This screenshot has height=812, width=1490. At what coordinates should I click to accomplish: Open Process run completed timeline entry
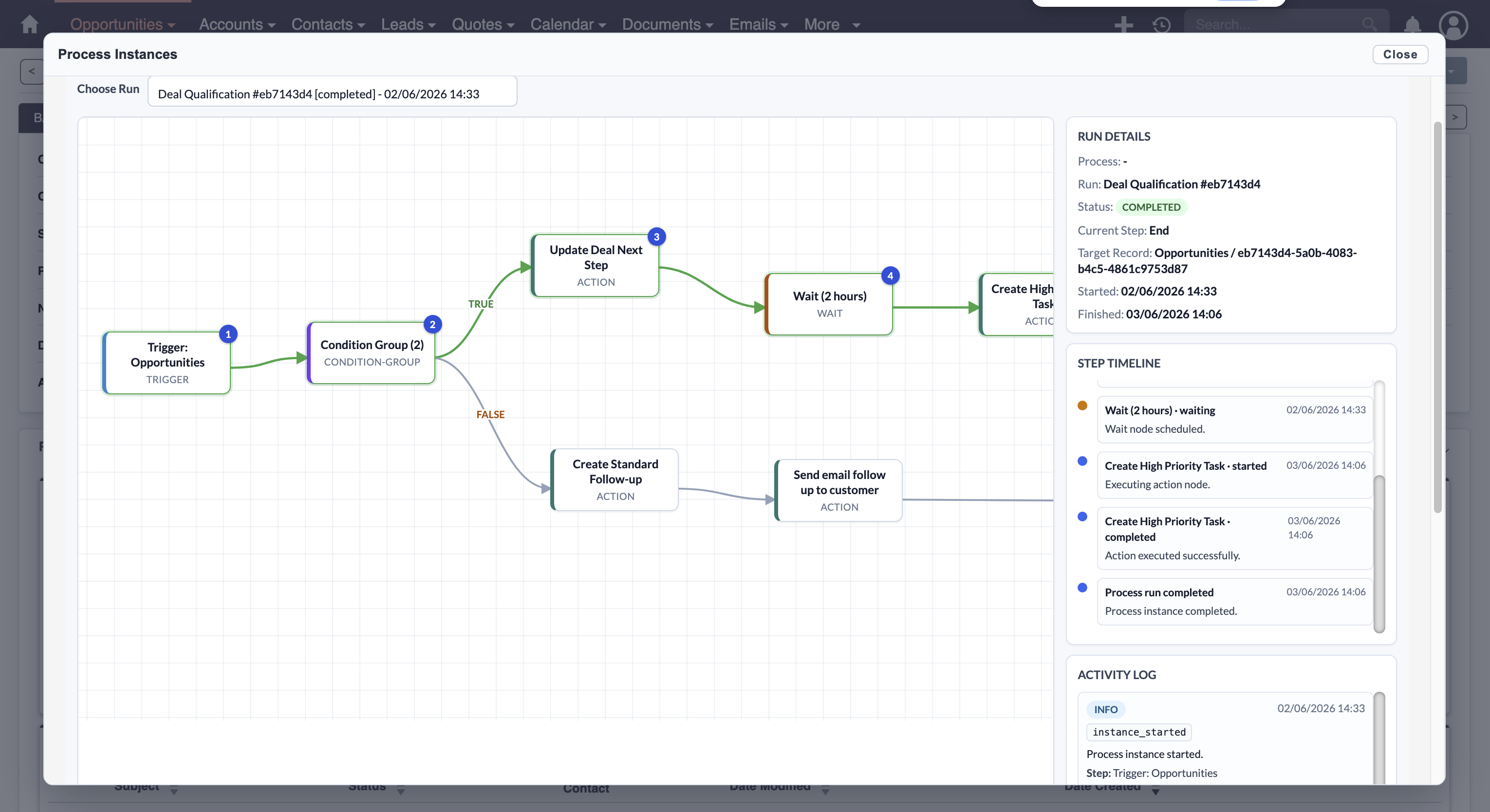click(x=1234, y=602)
